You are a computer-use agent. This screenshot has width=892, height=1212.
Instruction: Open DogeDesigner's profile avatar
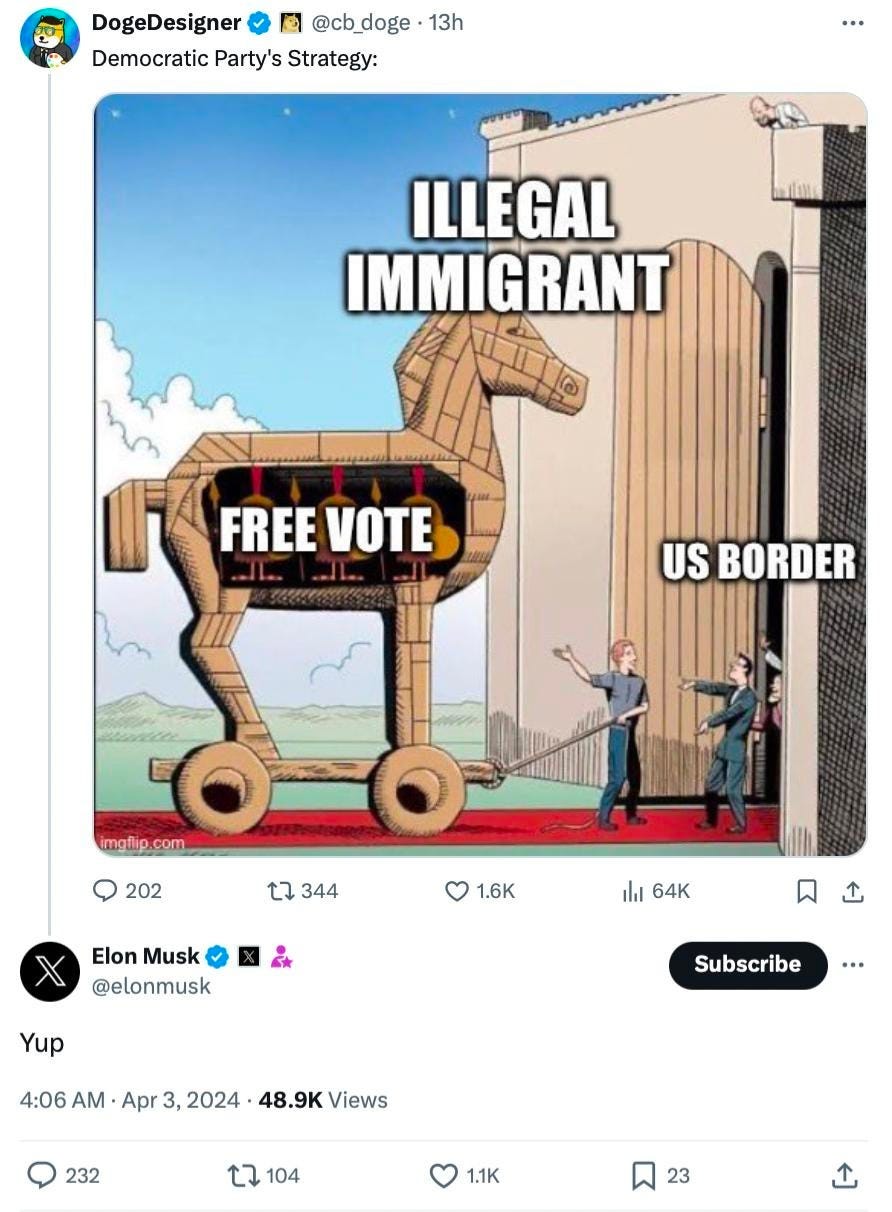click(x=49, y=38)
